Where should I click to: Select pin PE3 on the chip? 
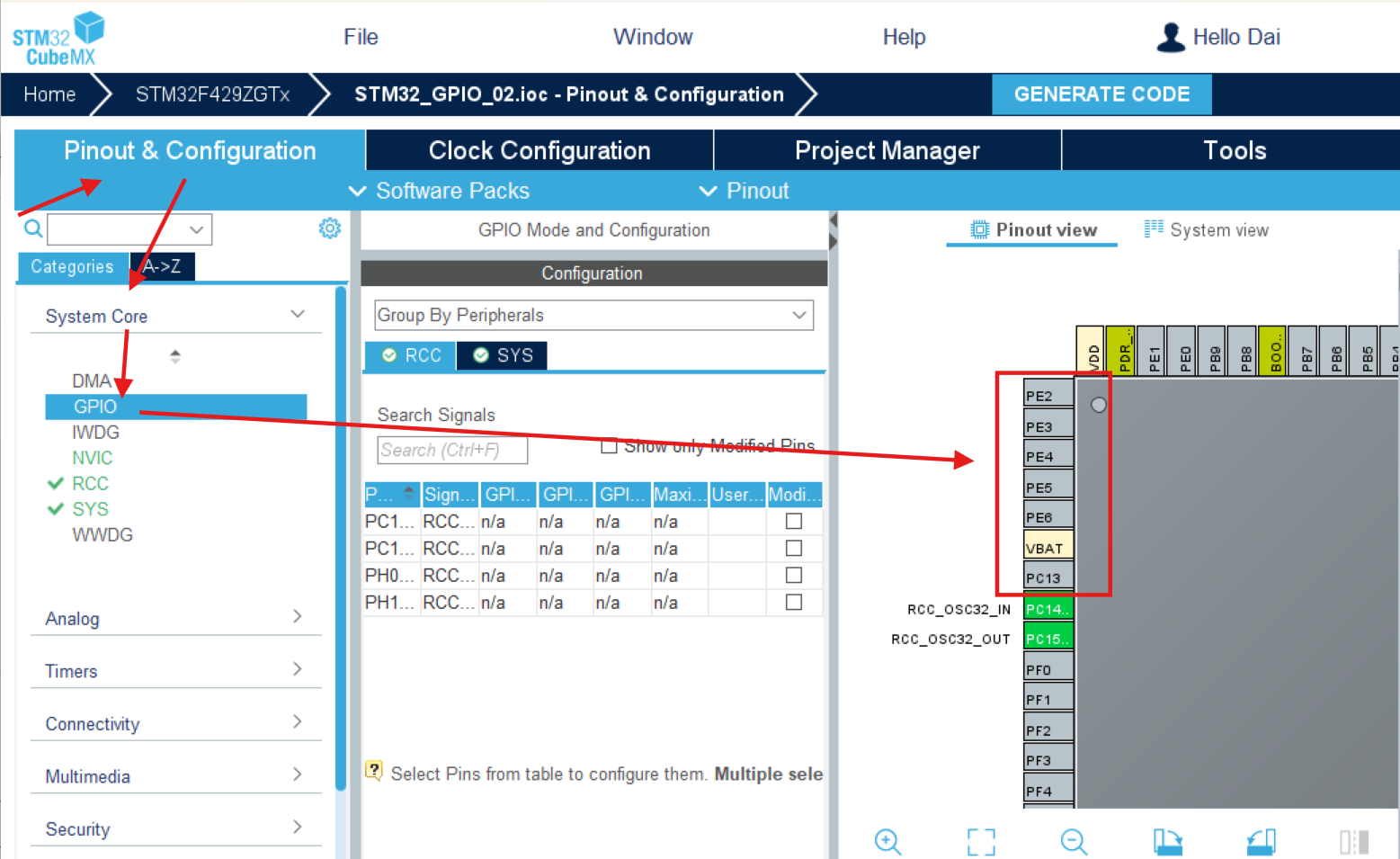[x=1048, y=425]
